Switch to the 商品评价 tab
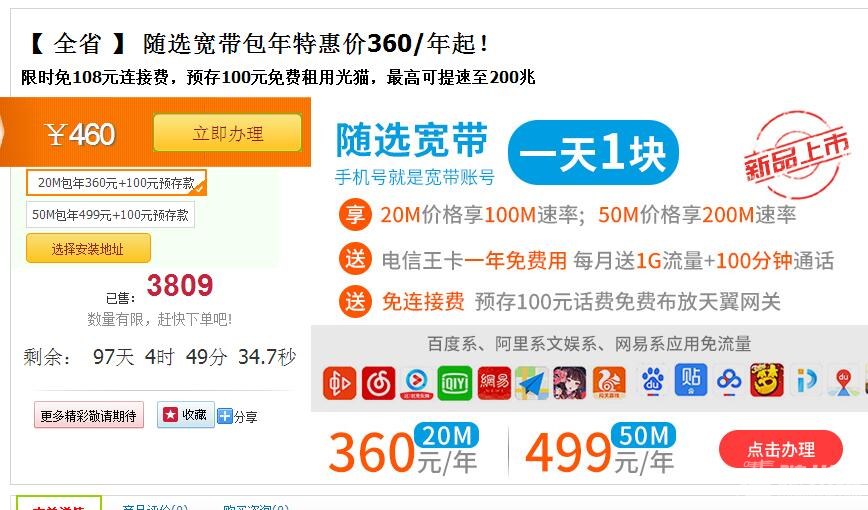Image resolution: width=868 pixels, height=510 pixels. tap(154, 506)
